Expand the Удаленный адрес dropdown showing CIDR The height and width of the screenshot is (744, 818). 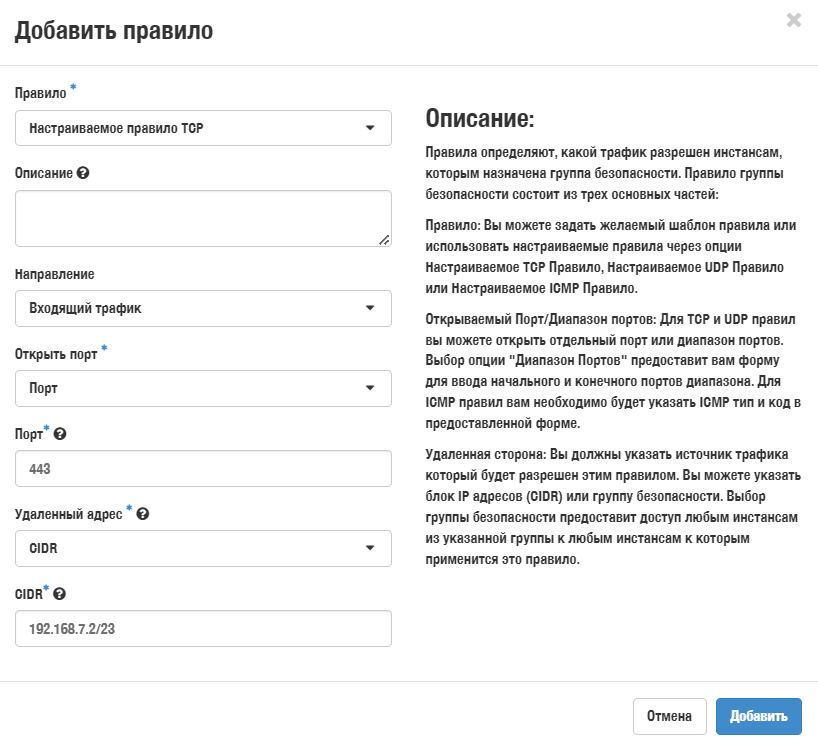(x=203, y=548)
